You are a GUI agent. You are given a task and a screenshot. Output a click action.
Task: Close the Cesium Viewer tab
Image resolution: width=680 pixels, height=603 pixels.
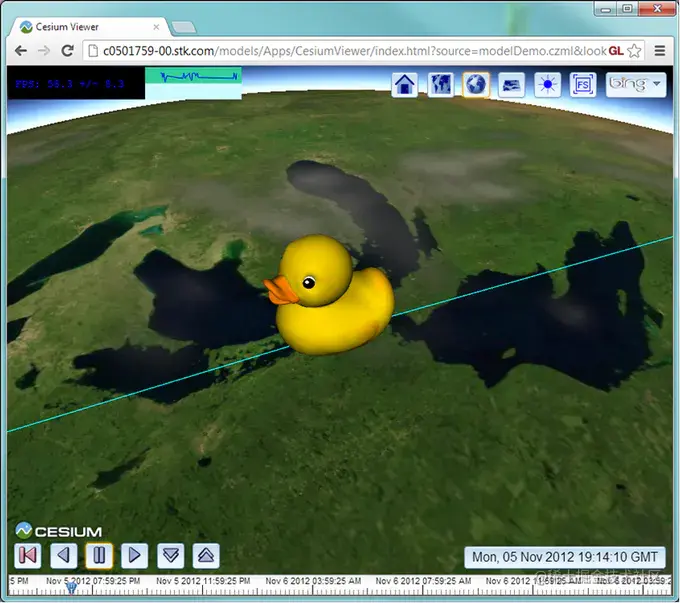pyautogui.click(x=156, y=27)
